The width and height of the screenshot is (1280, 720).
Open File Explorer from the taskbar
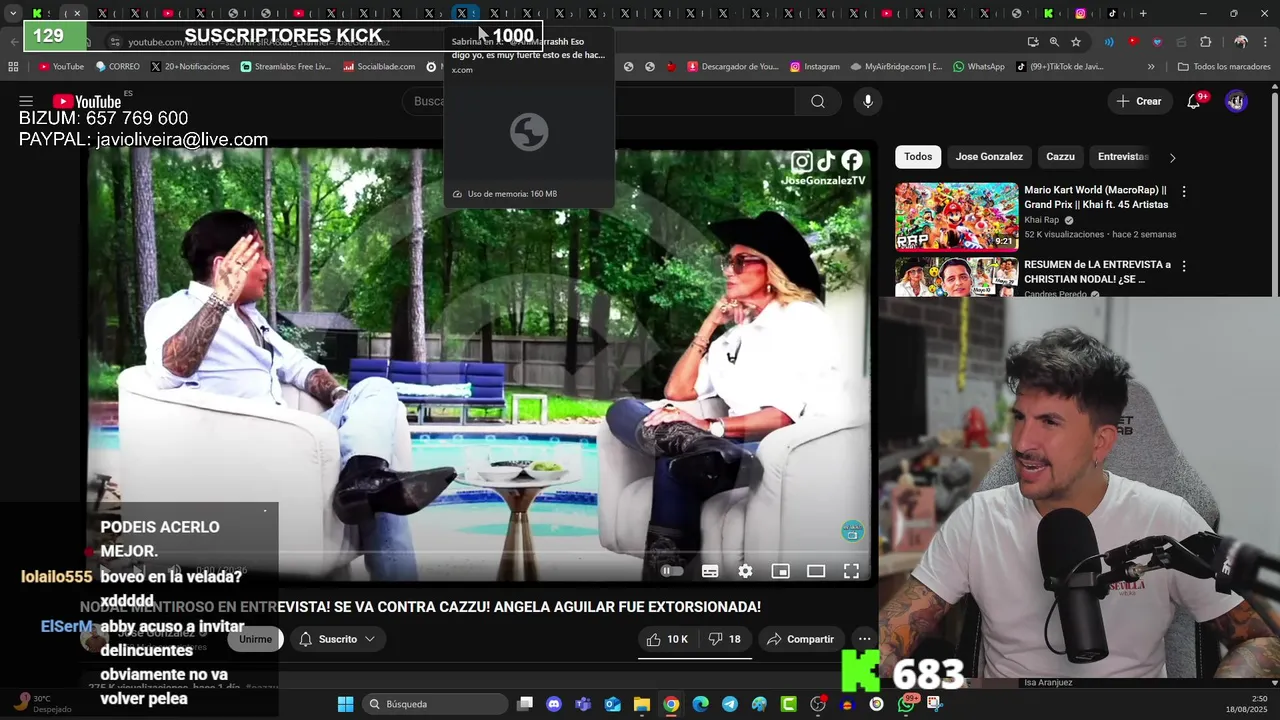pos(641,704)
